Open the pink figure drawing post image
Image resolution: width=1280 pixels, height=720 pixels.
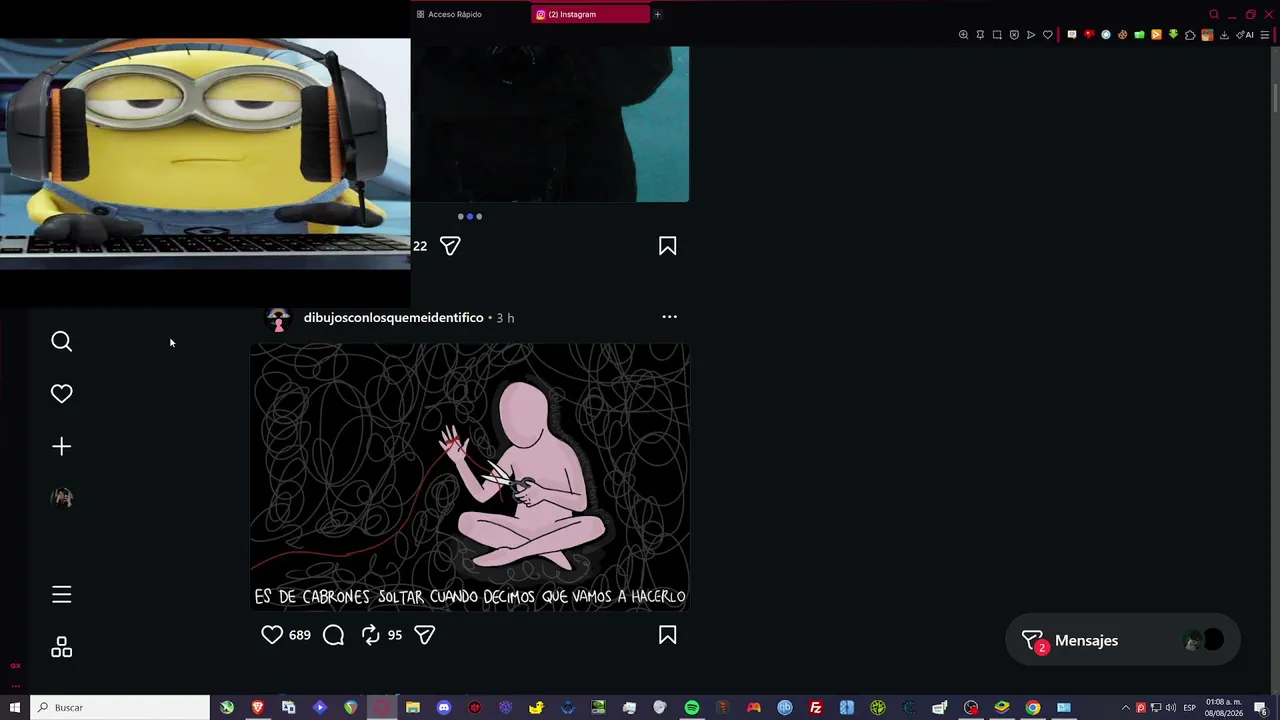click(469, 477)
